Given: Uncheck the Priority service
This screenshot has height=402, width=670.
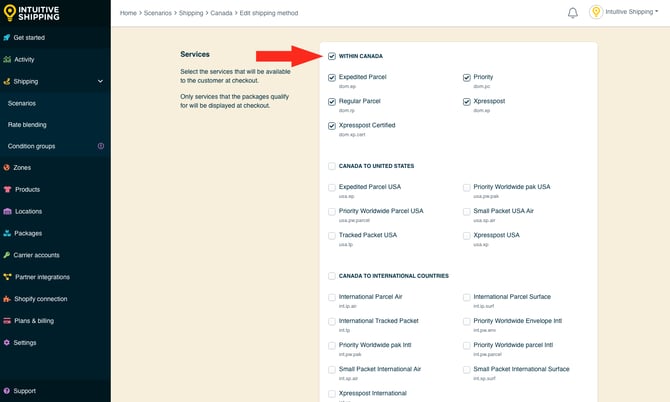Looking at the screenshot, I should tap(467, 78).
